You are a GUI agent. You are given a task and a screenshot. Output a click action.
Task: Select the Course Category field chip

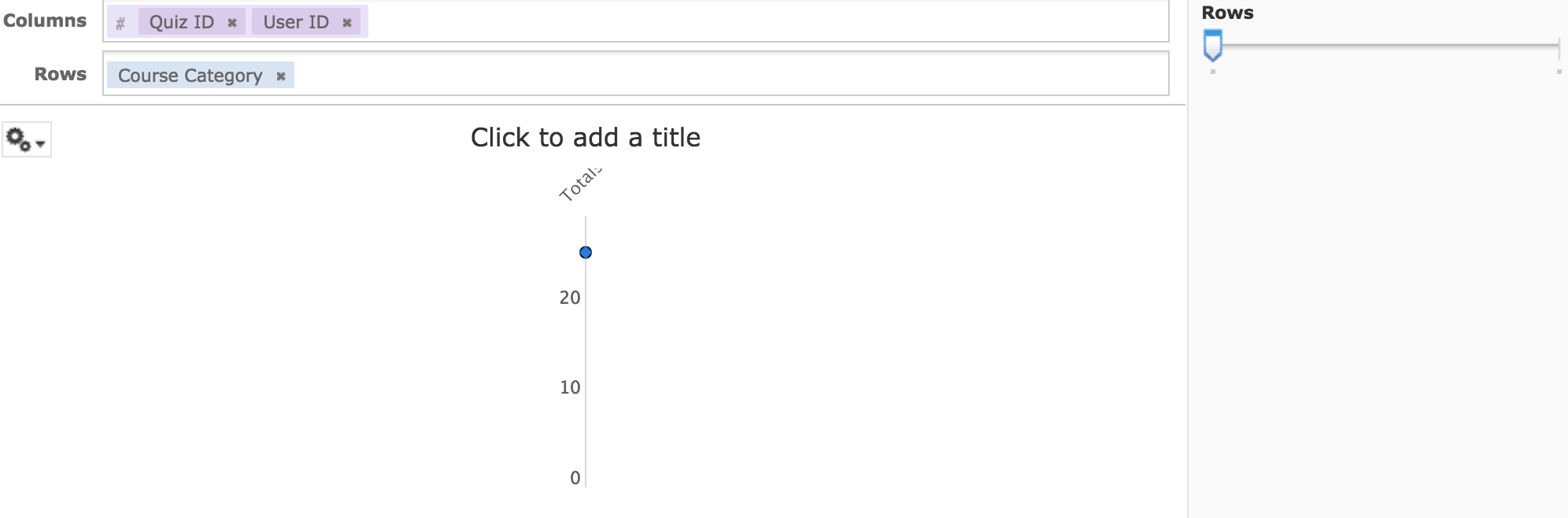[x=190, y=76]
